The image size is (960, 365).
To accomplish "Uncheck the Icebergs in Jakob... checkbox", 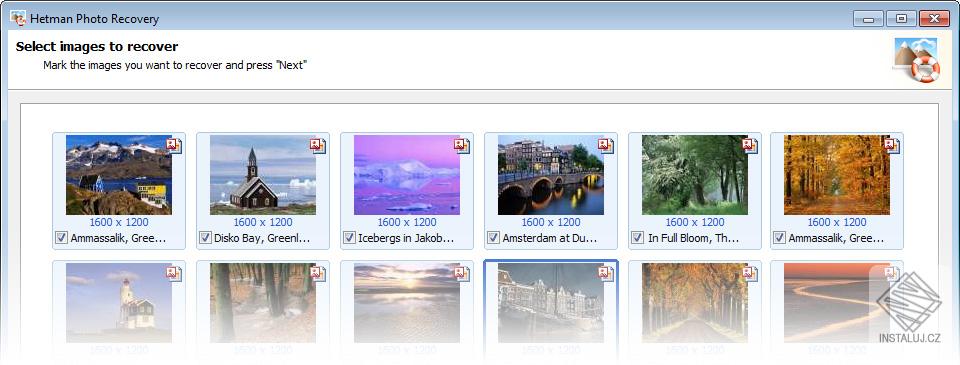I will (x=349, y=238).
